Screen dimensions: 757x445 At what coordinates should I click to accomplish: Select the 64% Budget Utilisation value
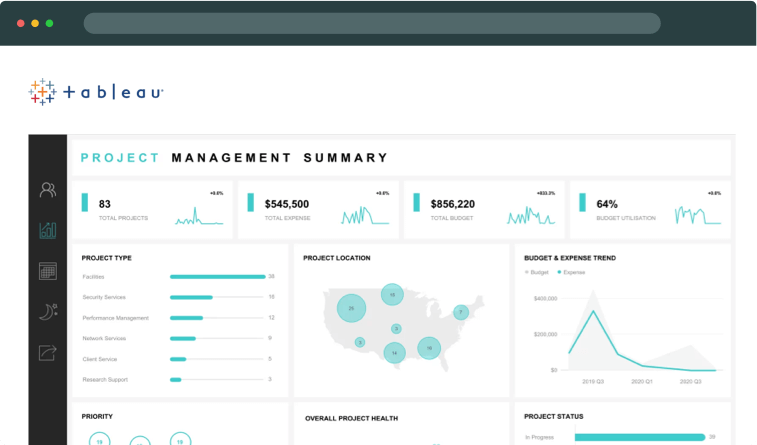[x=607, y=204]
